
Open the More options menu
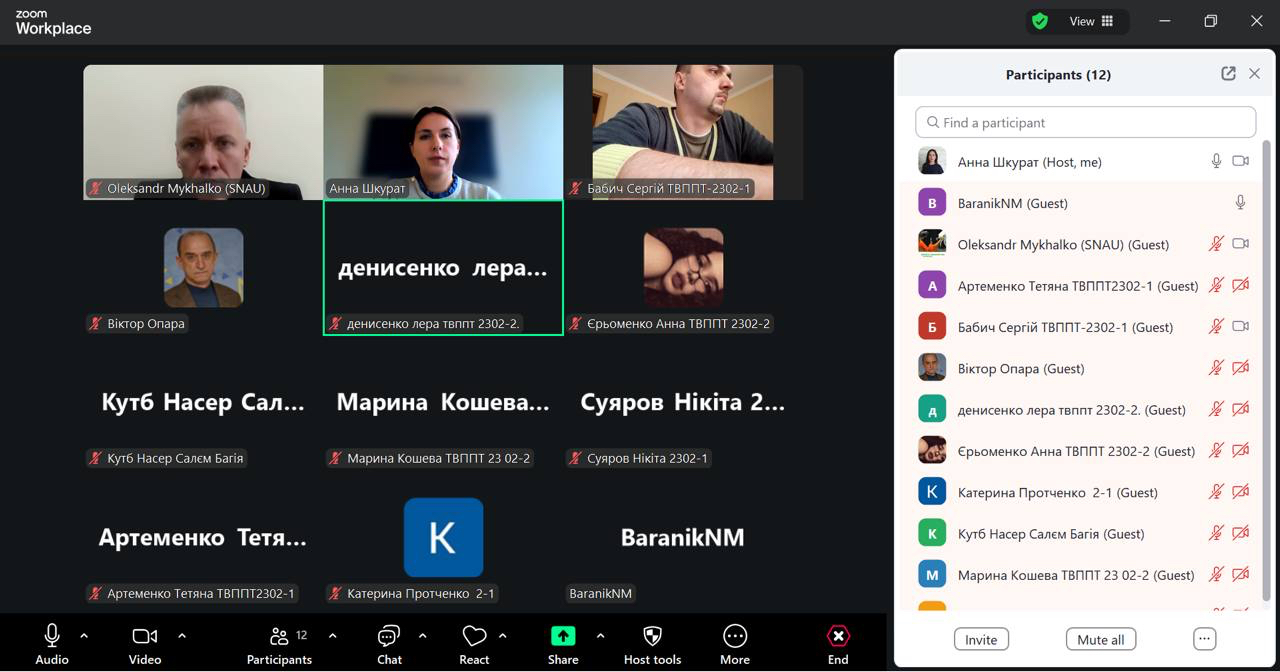734,643
